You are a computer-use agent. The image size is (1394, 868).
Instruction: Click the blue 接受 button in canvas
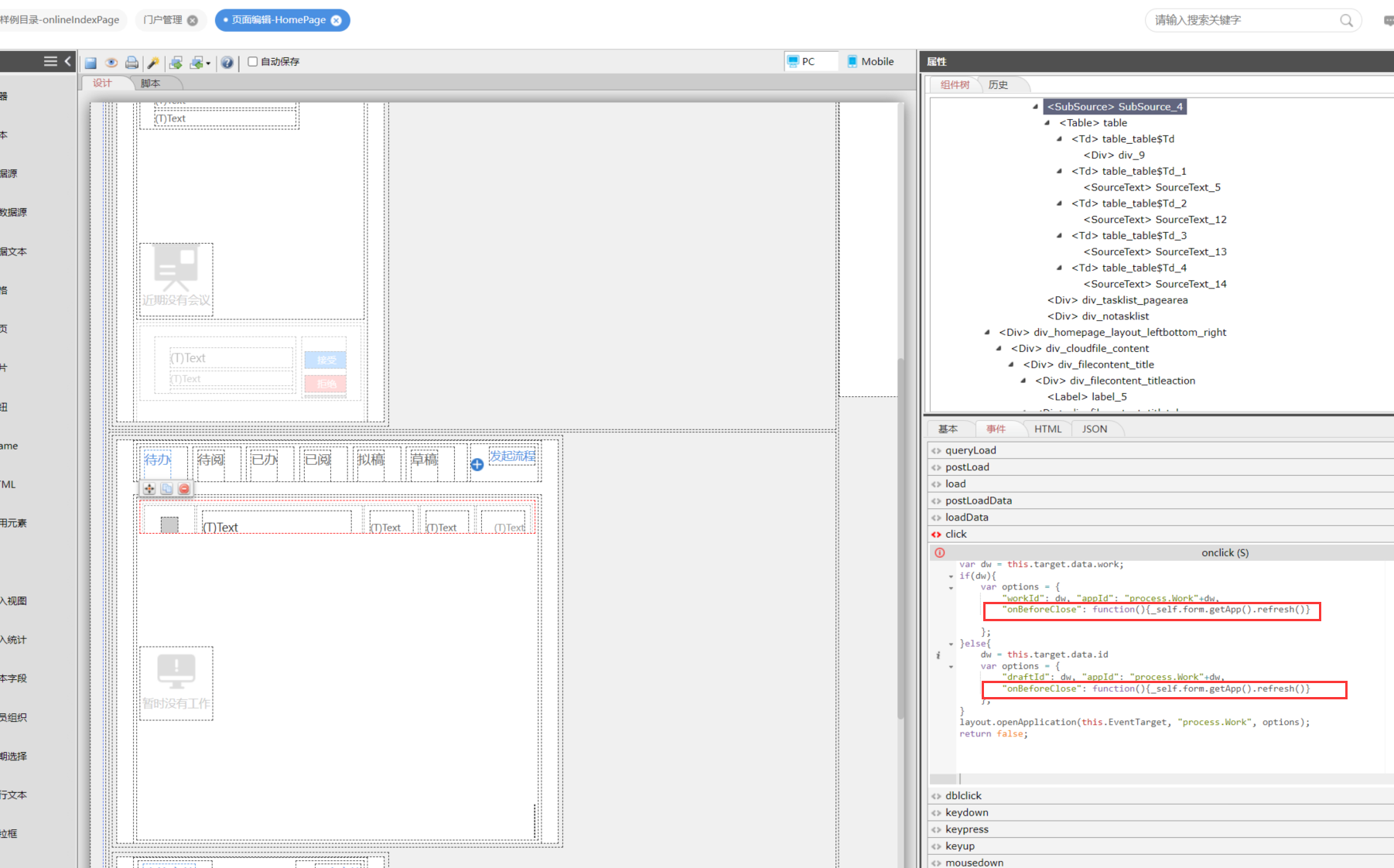(x=326, y=360)
